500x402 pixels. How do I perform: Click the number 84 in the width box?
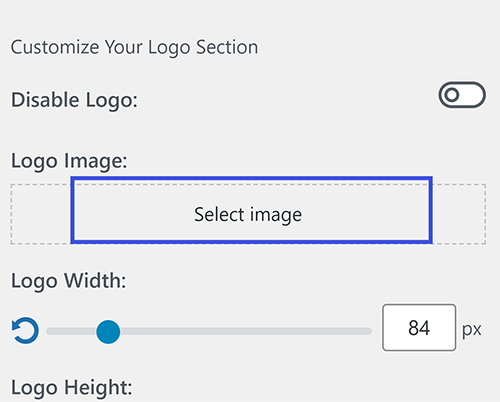(x=419, y=328)
